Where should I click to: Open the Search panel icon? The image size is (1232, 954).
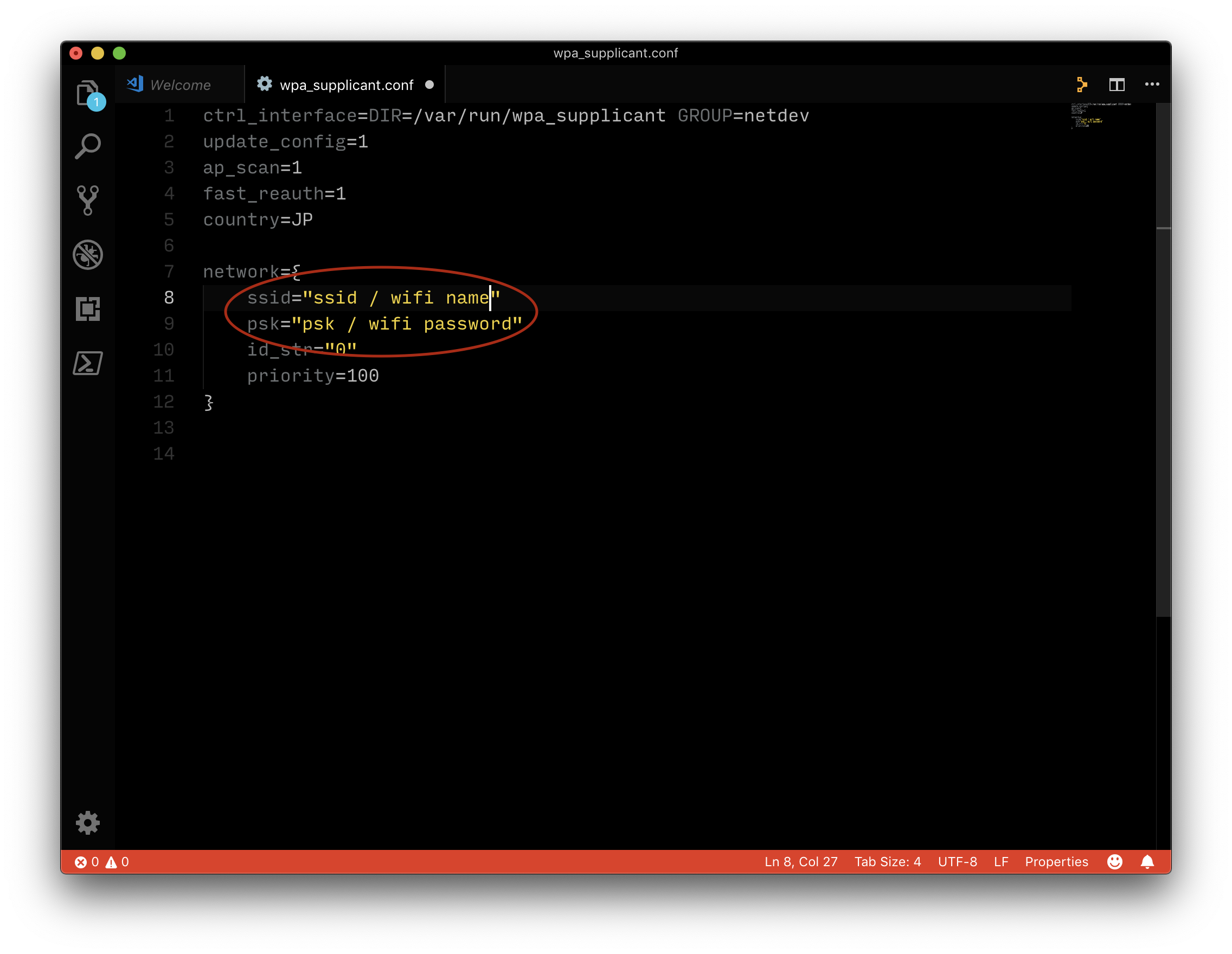[x=87, y=146]
